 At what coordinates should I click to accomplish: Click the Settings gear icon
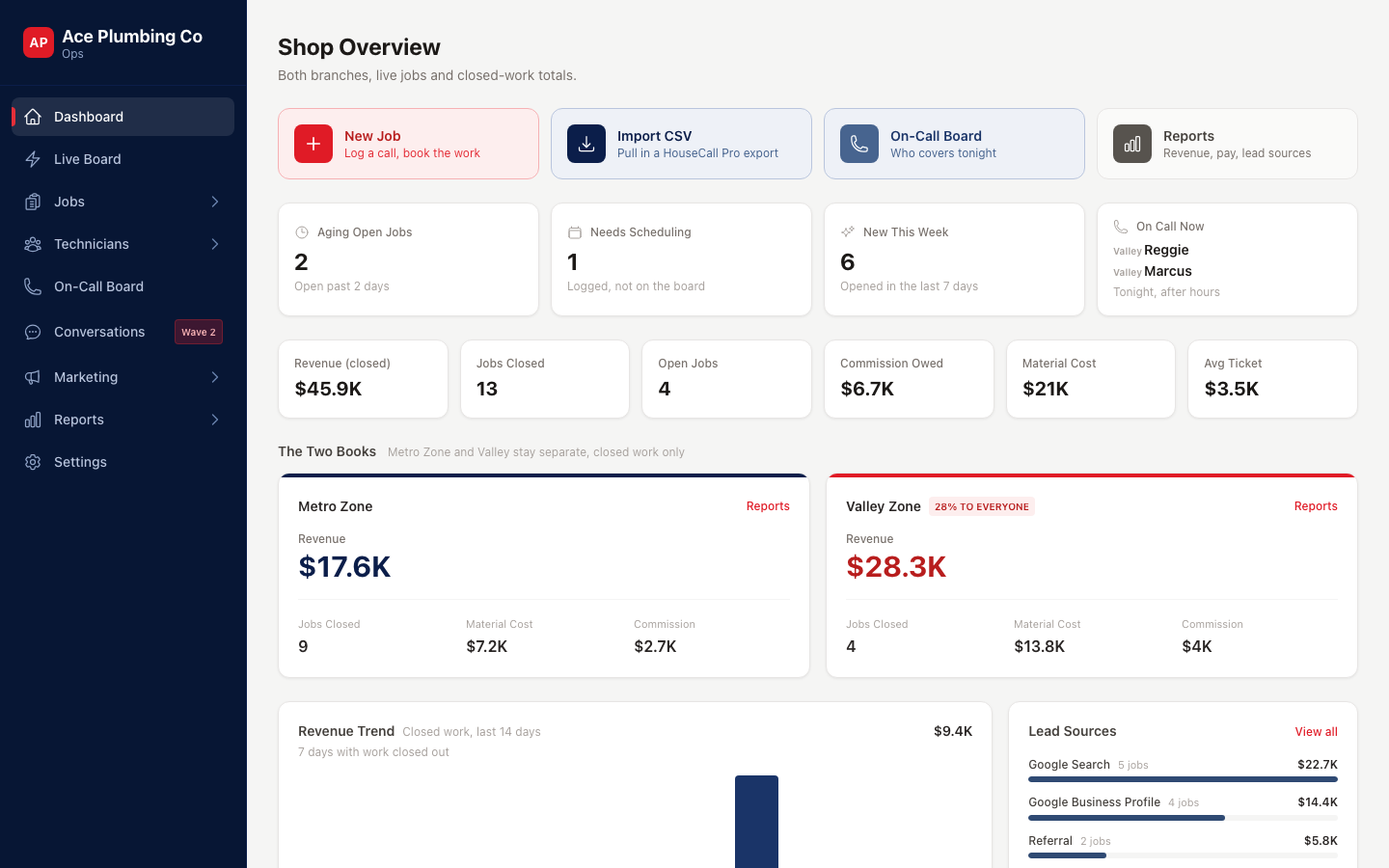(x=33, y=462)
